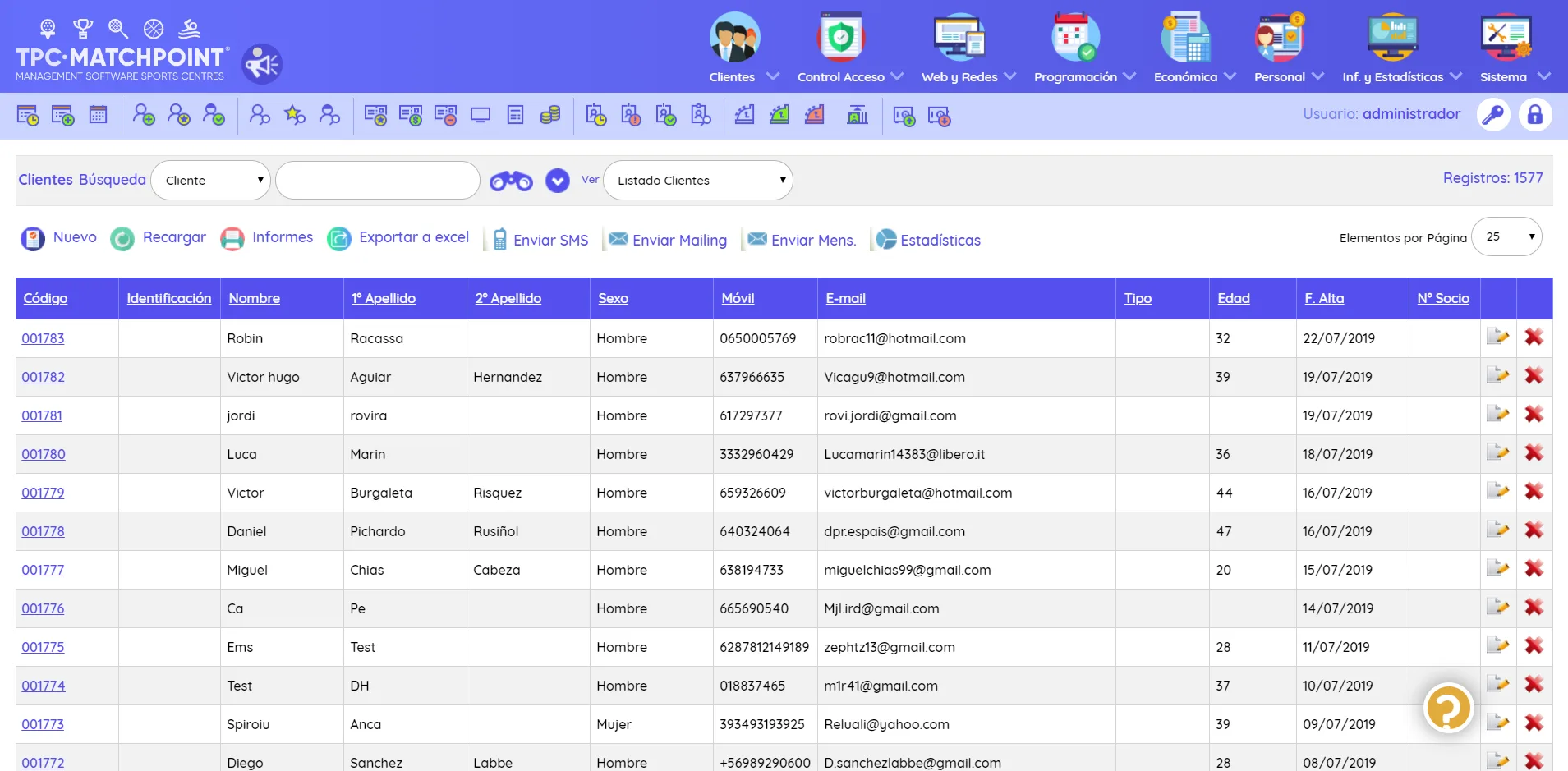The image size is (1568, 771).
Task: Click the red cash register icon
Action: 815,115
